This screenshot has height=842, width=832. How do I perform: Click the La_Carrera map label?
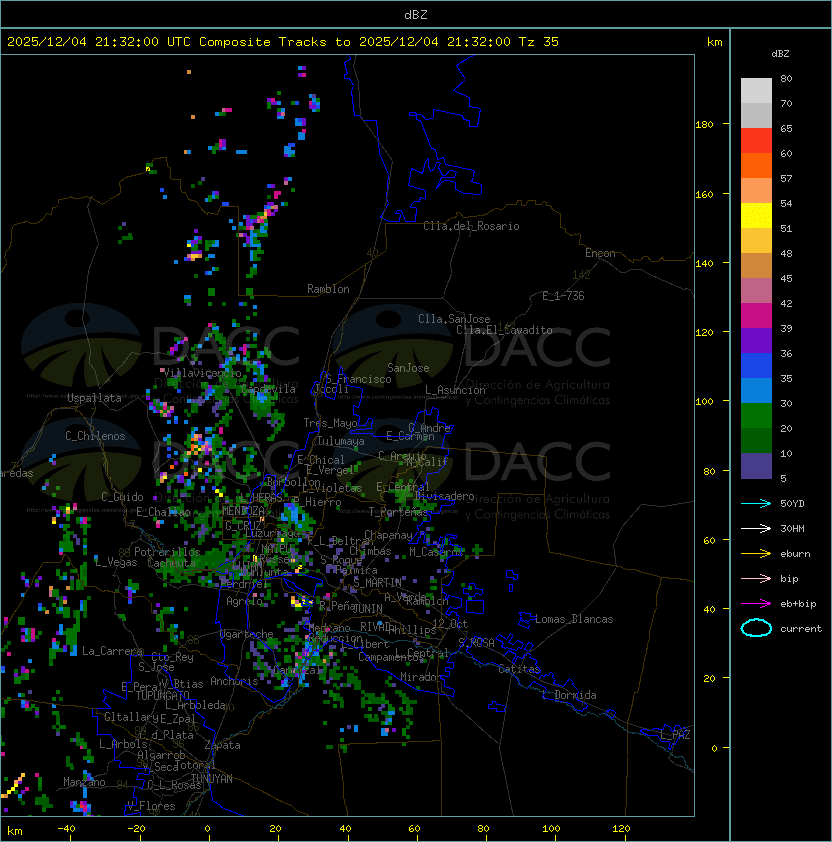point(112,651)
